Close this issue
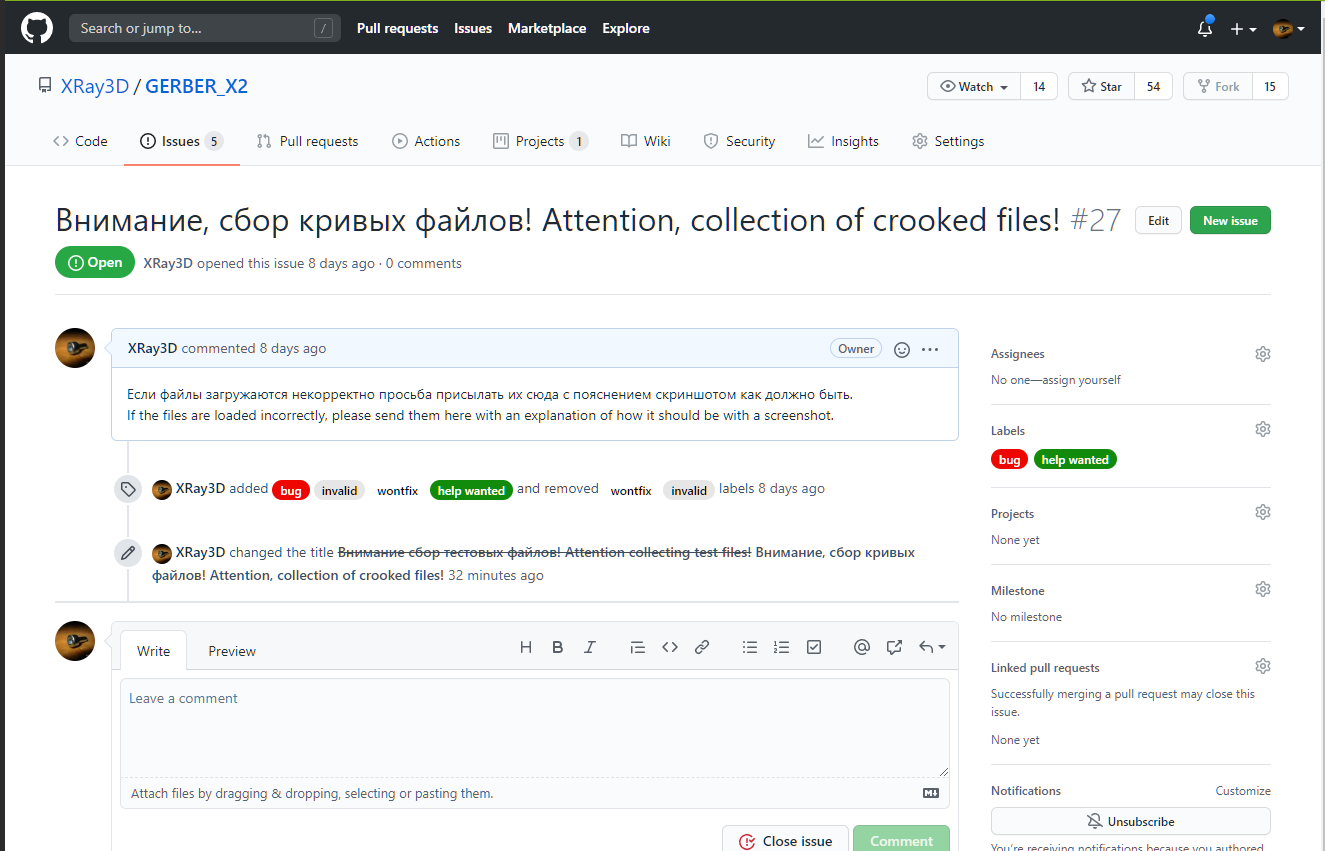Image resolution: width=1325 pixels, height=851 pixels. [785, 840]
